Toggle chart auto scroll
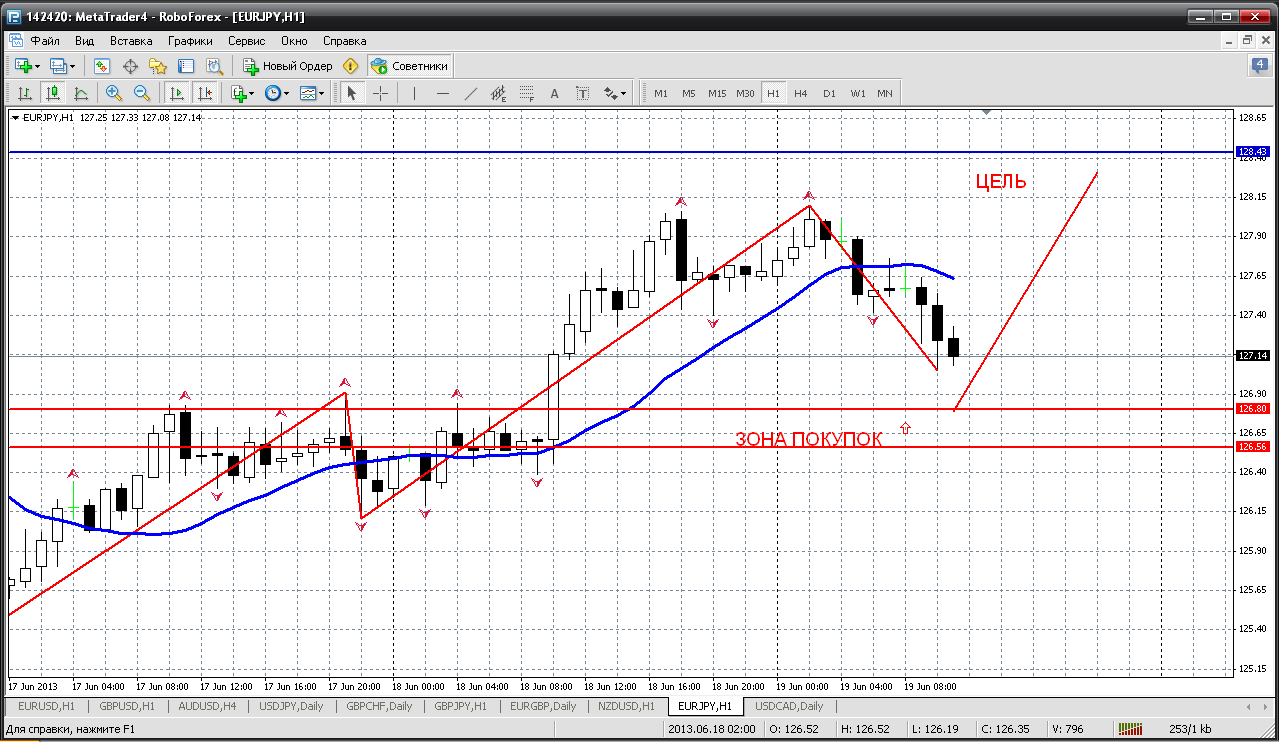The width and height of the screenshot is (1279, 742). [177, 93]
